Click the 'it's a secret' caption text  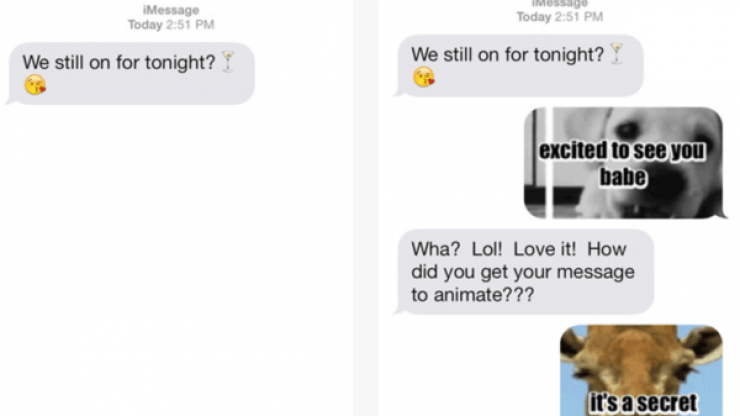click(643, 403)
